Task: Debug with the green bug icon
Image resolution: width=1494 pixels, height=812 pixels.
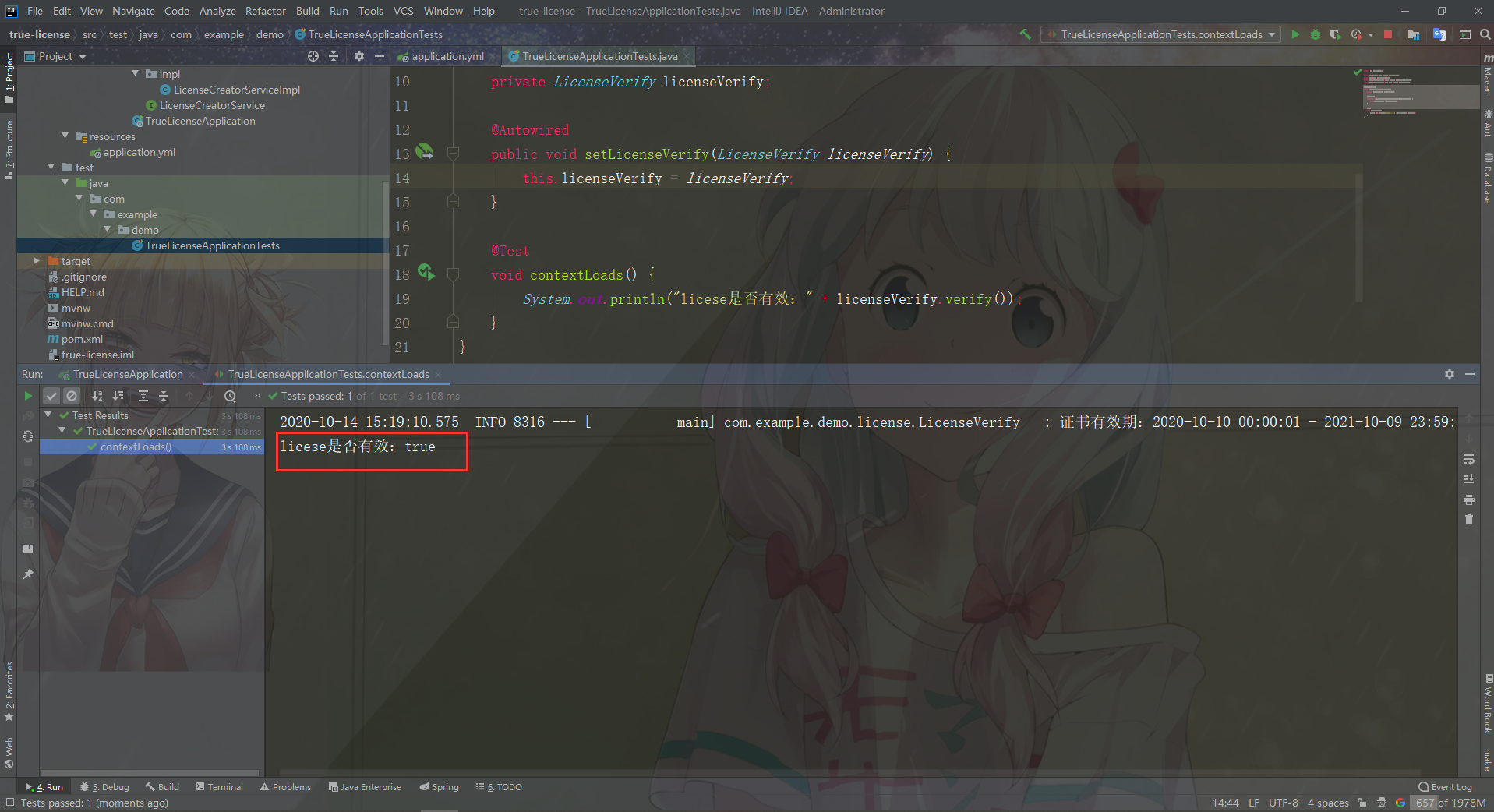Action: point(1316,34)
